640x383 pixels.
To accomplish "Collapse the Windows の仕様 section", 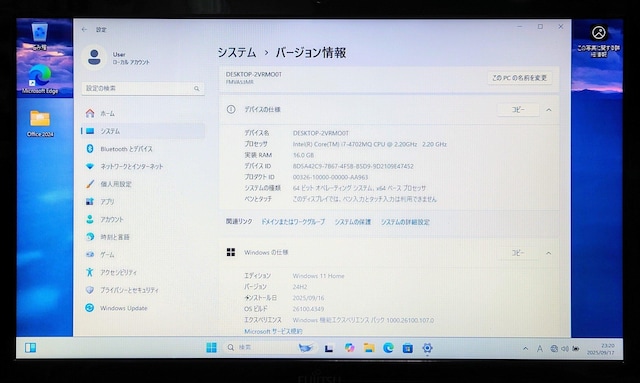I will click(549, 253).
